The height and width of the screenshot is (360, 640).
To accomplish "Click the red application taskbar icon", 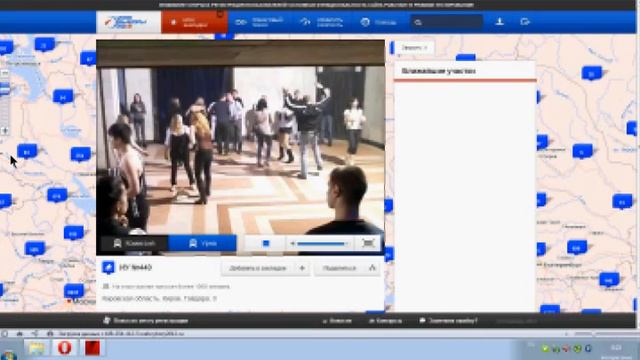I will pos(92,348).
